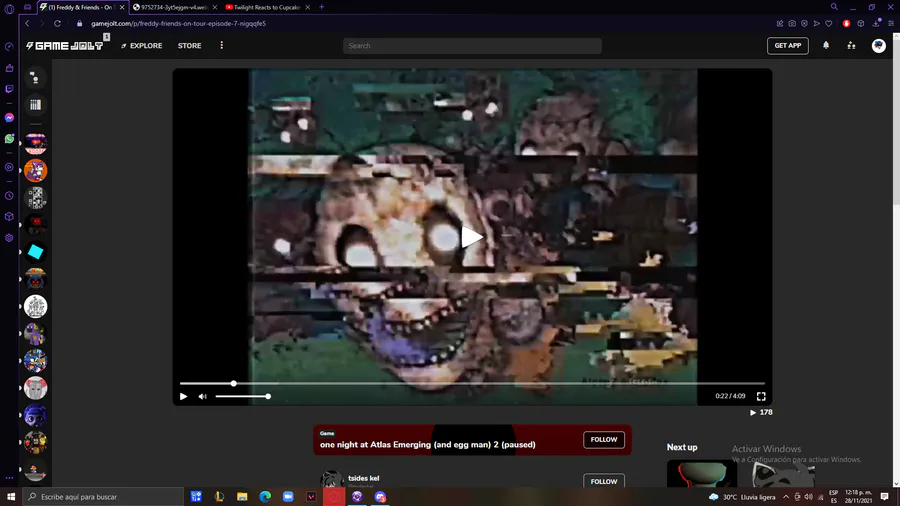Screen dimensions: 900x506
Task: Open the Opera GX menu logo
Action: click(9, 8)
